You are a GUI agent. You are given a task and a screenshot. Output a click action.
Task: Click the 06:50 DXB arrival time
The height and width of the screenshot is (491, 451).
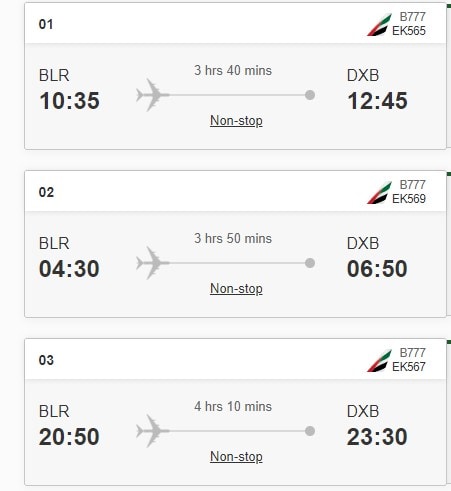377,269
